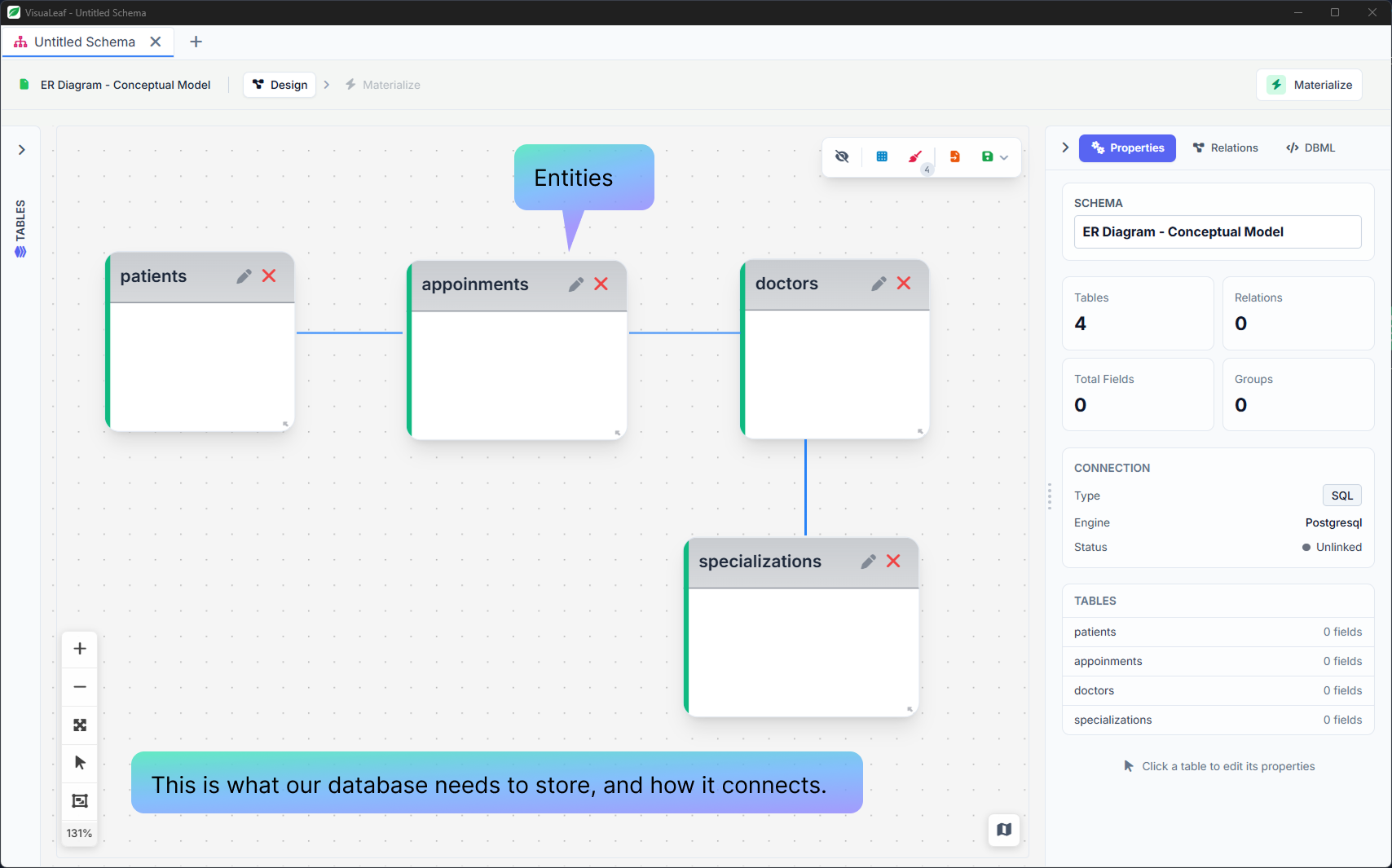
Task: Click the blue grid icon in canvas toolbar
Action: tap(882, 156)
